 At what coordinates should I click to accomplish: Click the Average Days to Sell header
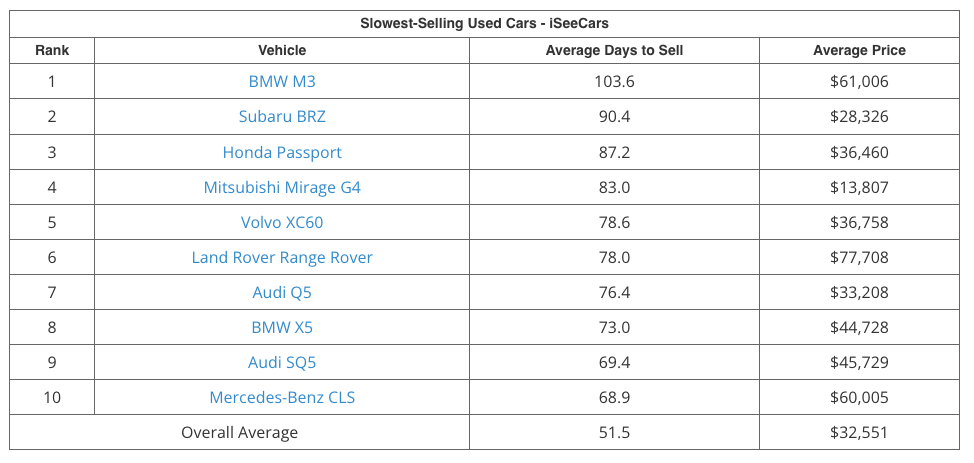tap(614, 50)
